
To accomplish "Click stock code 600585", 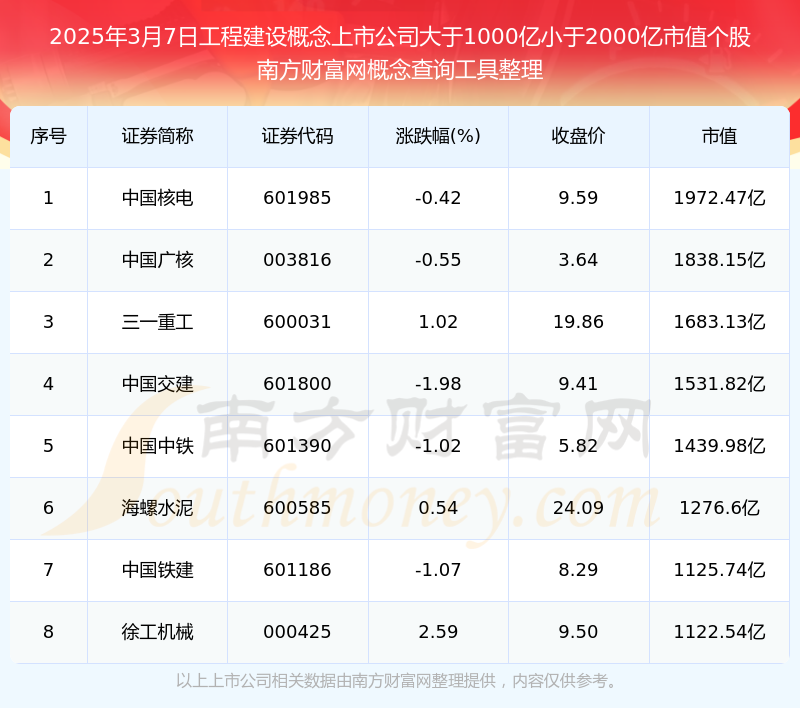I will [297, 508].
